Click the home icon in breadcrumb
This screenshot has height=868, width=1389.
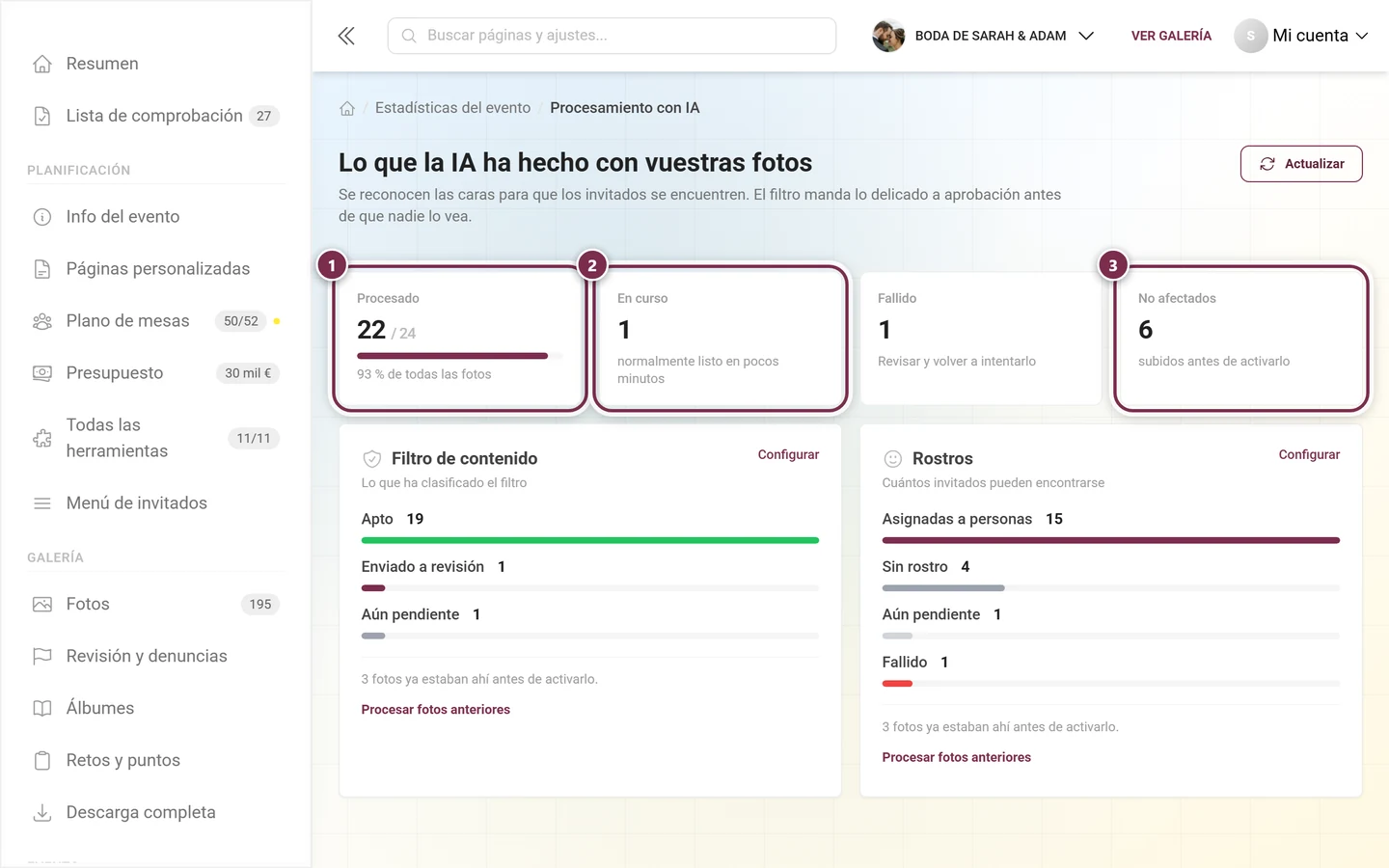point(347,108)
